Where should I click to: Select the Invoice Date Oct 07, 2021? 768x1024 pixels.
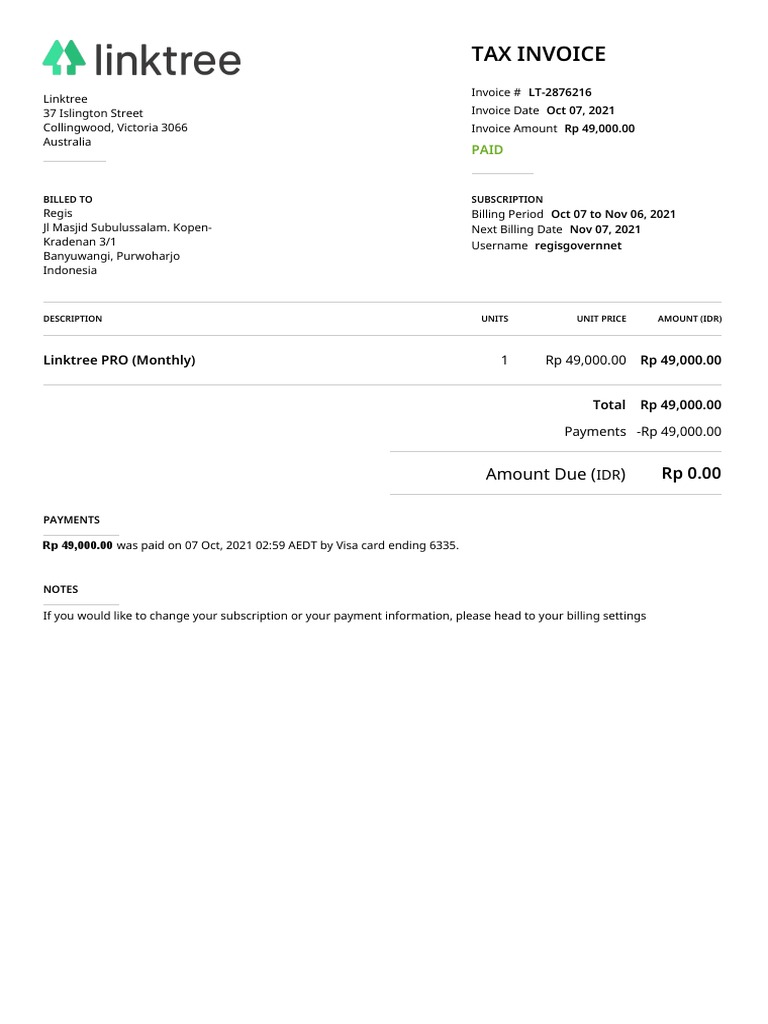point(580,110)
